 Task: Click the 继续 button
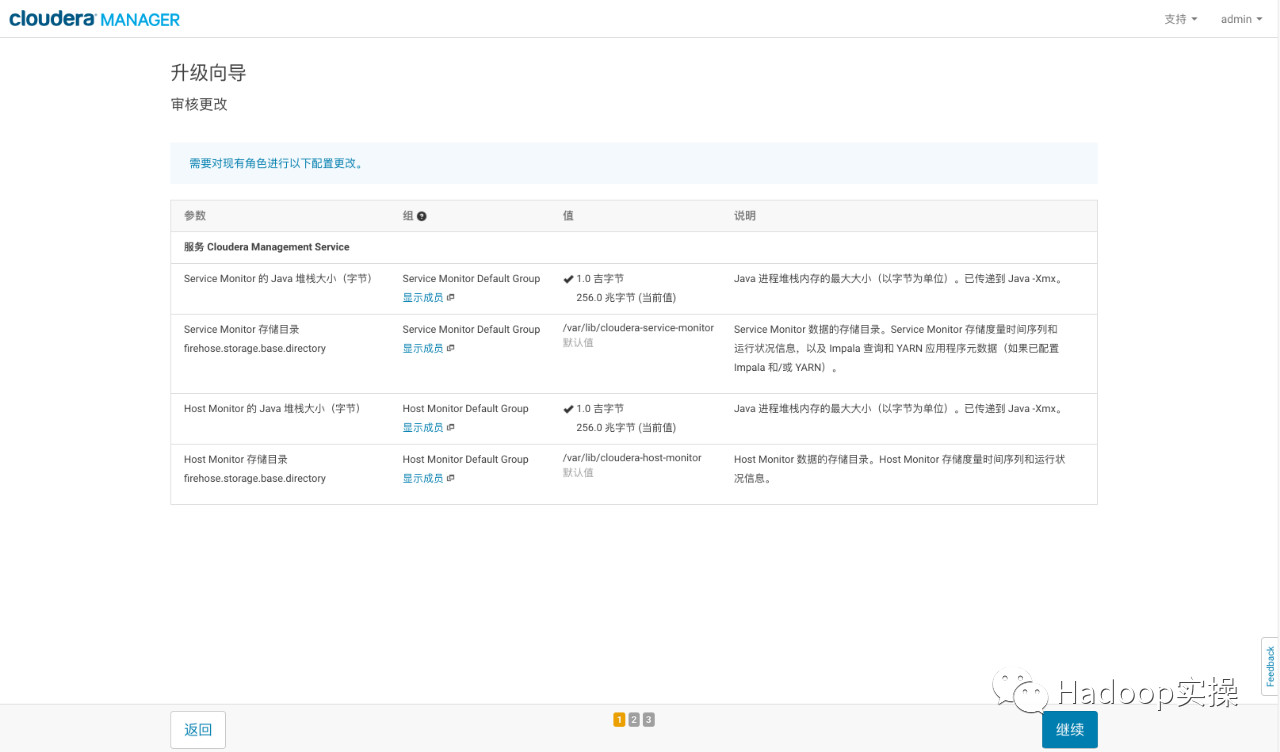[1070, 730]
